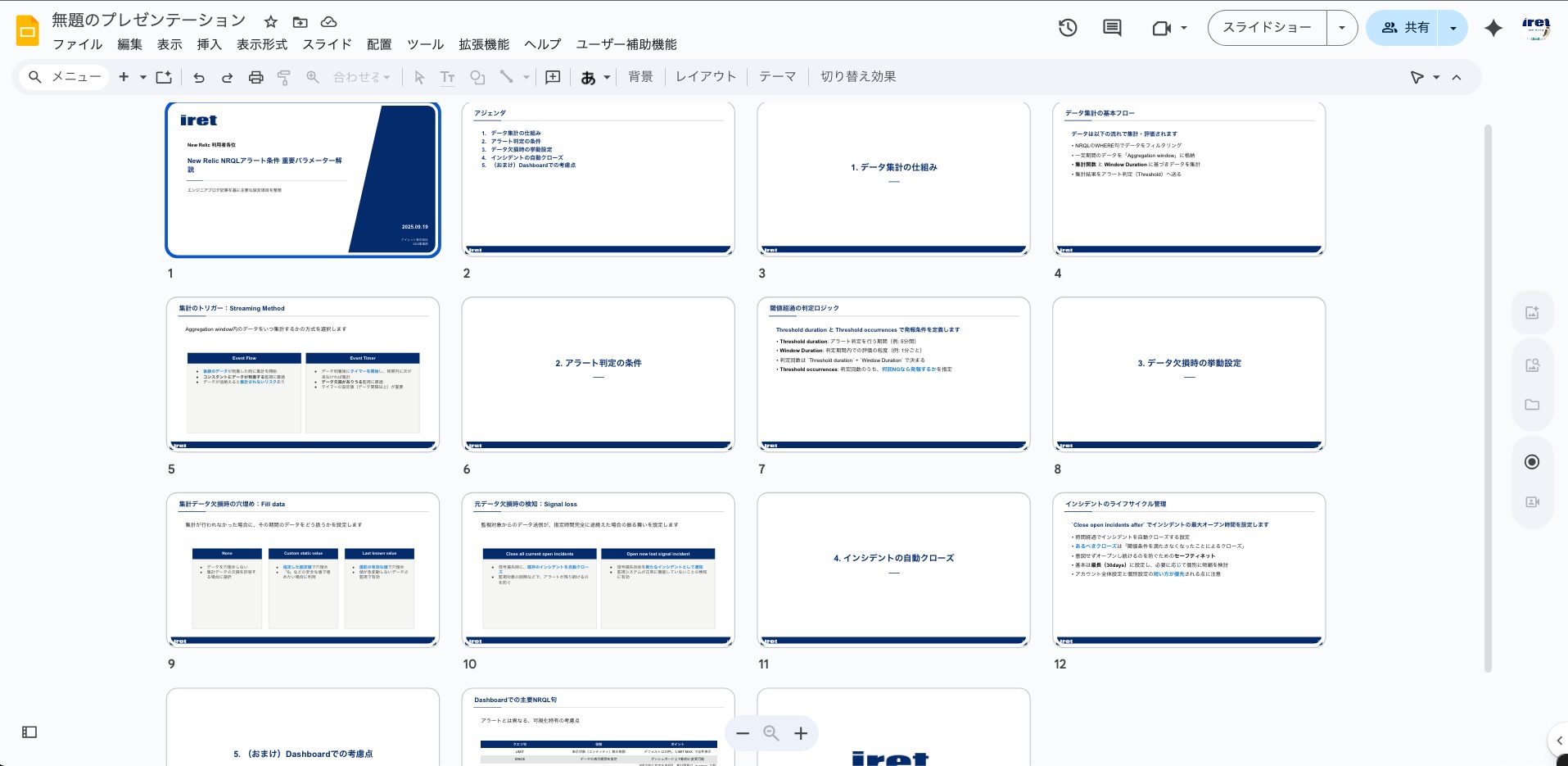Zoom in grid view plus button
The image size is (1568, 766).
pyautogui.click(x=801, y=733)
